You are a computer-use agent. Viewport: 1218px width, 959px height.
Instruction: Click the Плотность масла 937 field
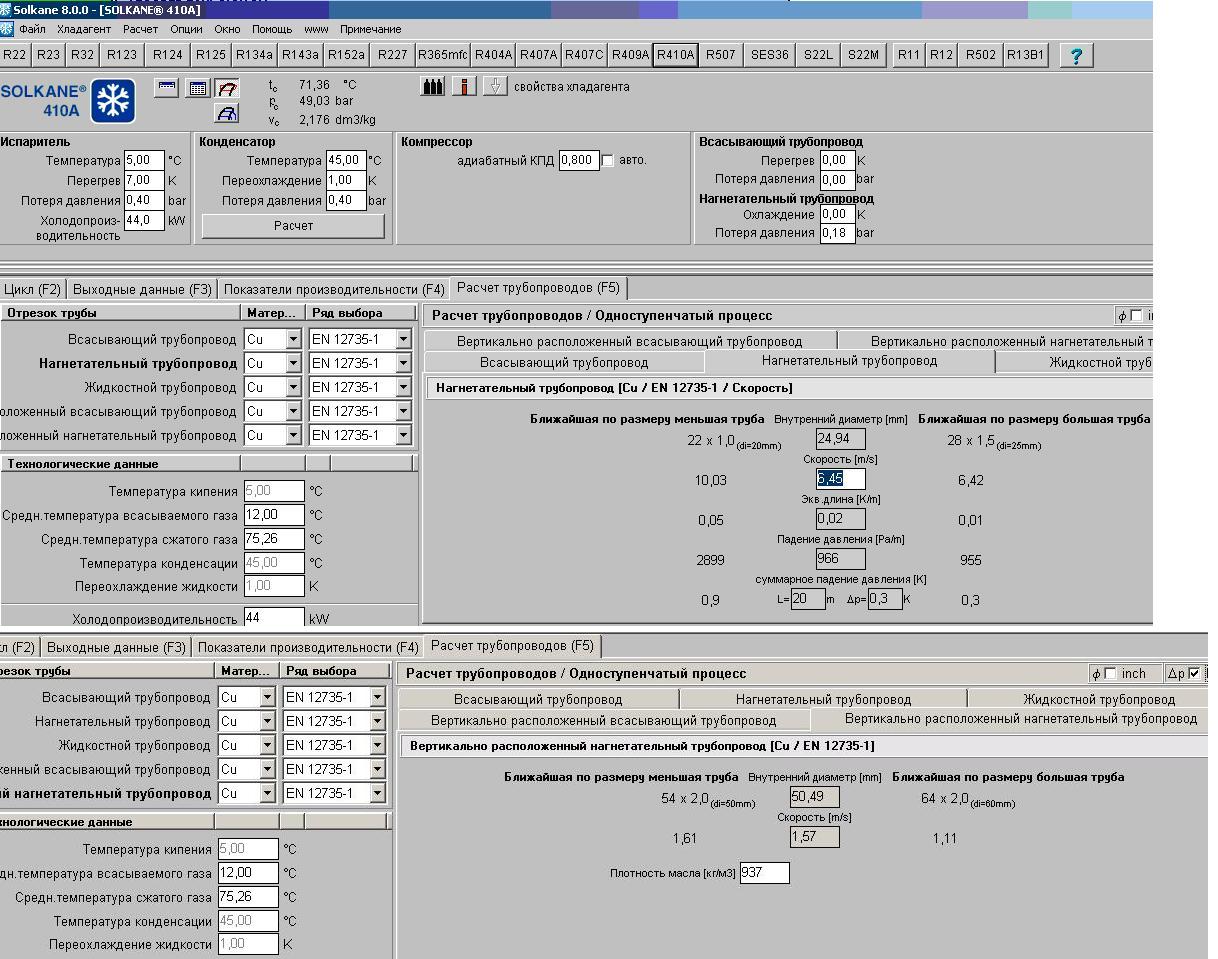[764, 873]
